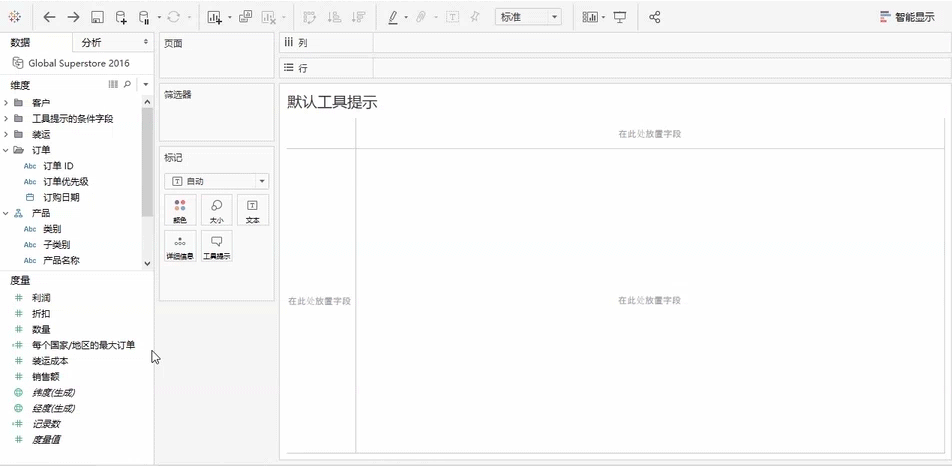952x466 pixels.
Task: Expand the 客户 folder
Action: [7, 103]
